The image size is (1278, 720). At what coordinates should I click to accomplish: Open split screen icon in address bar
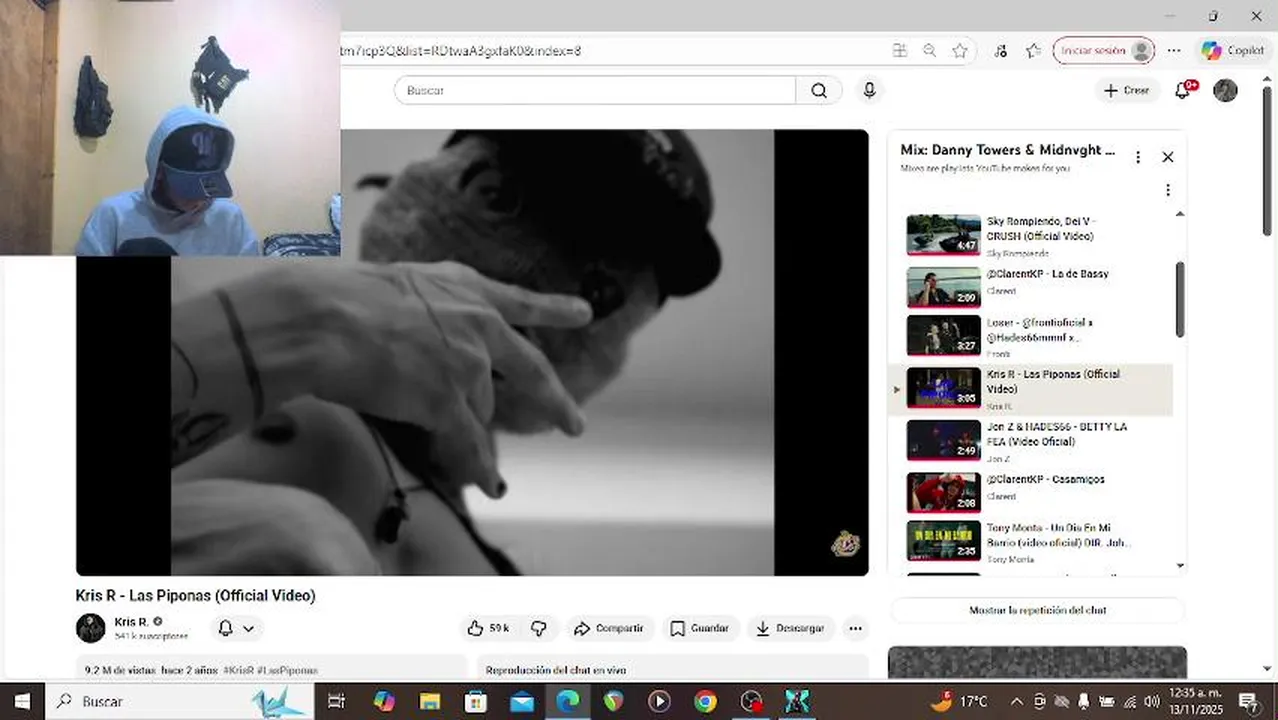900,51
